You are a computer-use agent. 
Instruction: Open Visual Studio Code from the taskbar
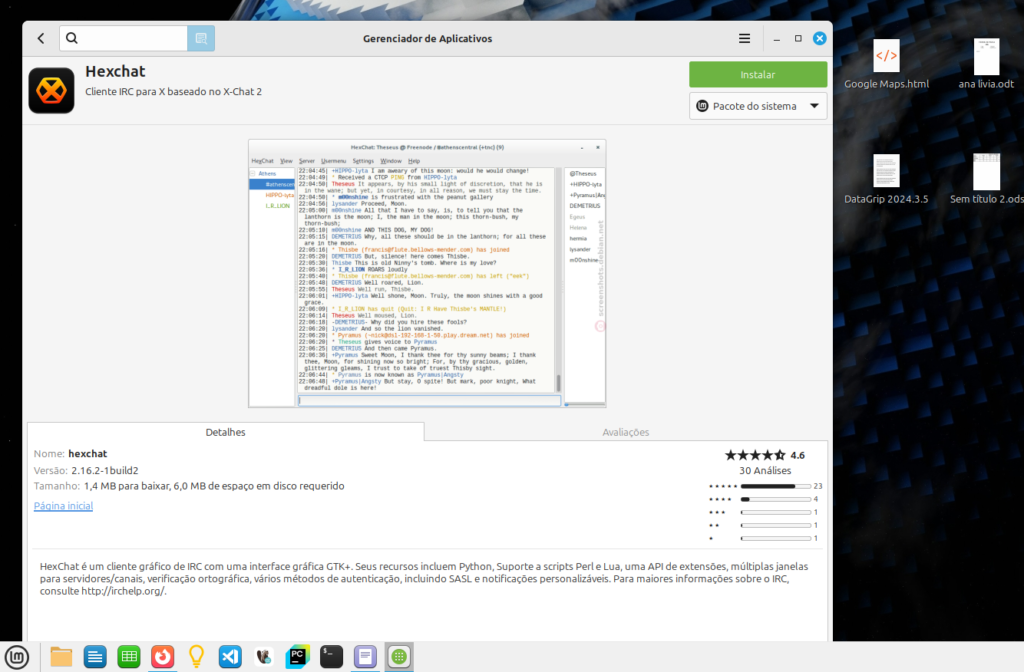pos(230,657)
